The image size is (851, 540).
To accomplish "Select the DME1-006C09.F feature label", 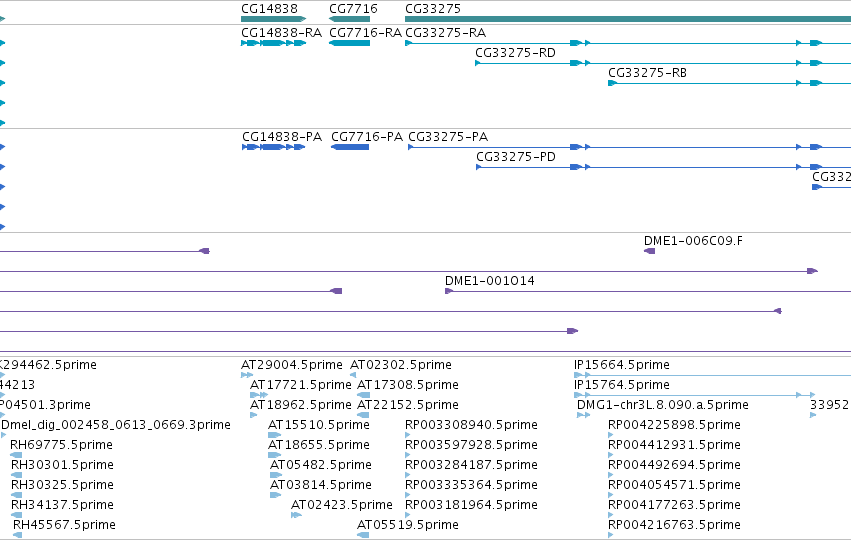I will [x=693, y=241].
